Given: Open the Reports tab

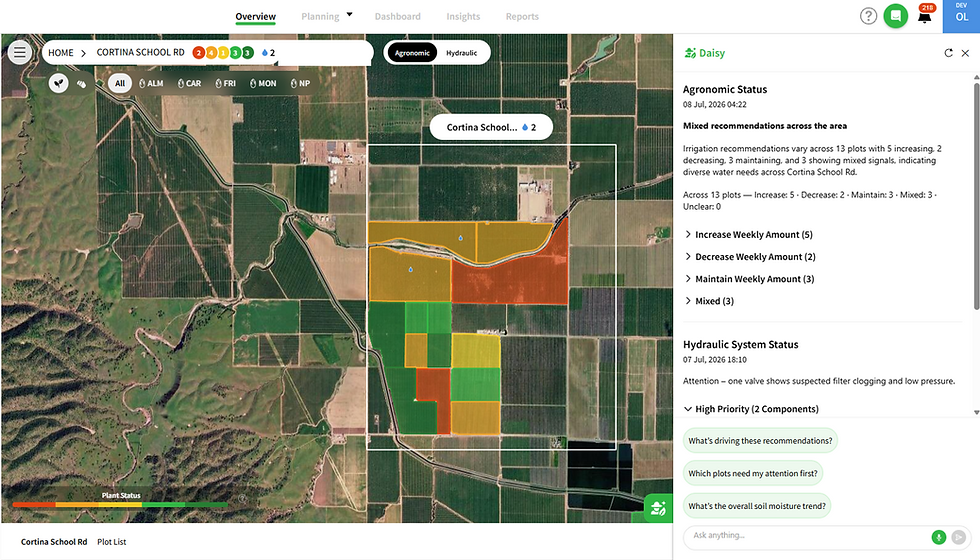Looking at the screenshot, I should point(522,17).
